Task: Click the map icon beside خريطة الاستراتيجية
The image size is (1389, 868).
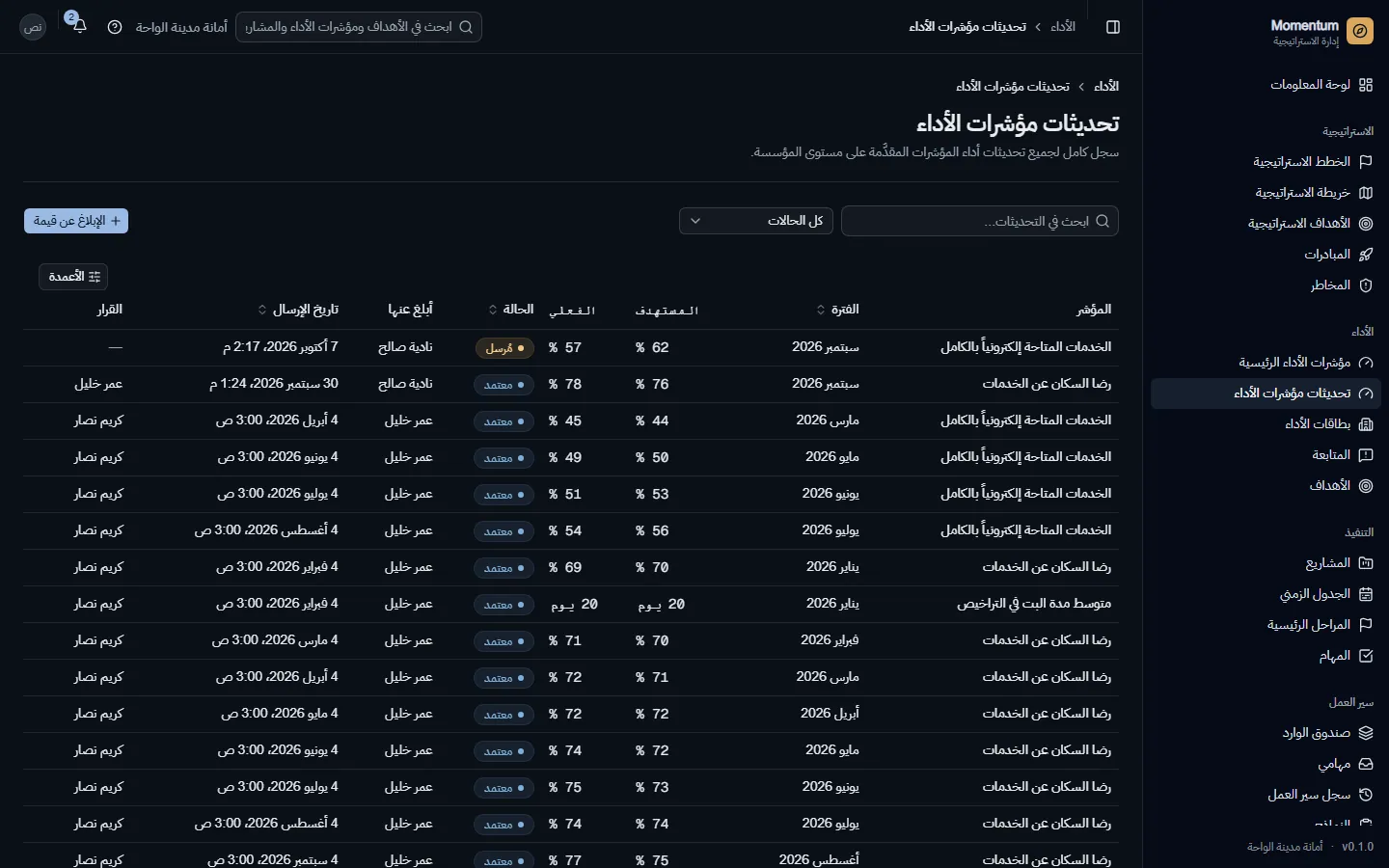Action: point(1366,193)
